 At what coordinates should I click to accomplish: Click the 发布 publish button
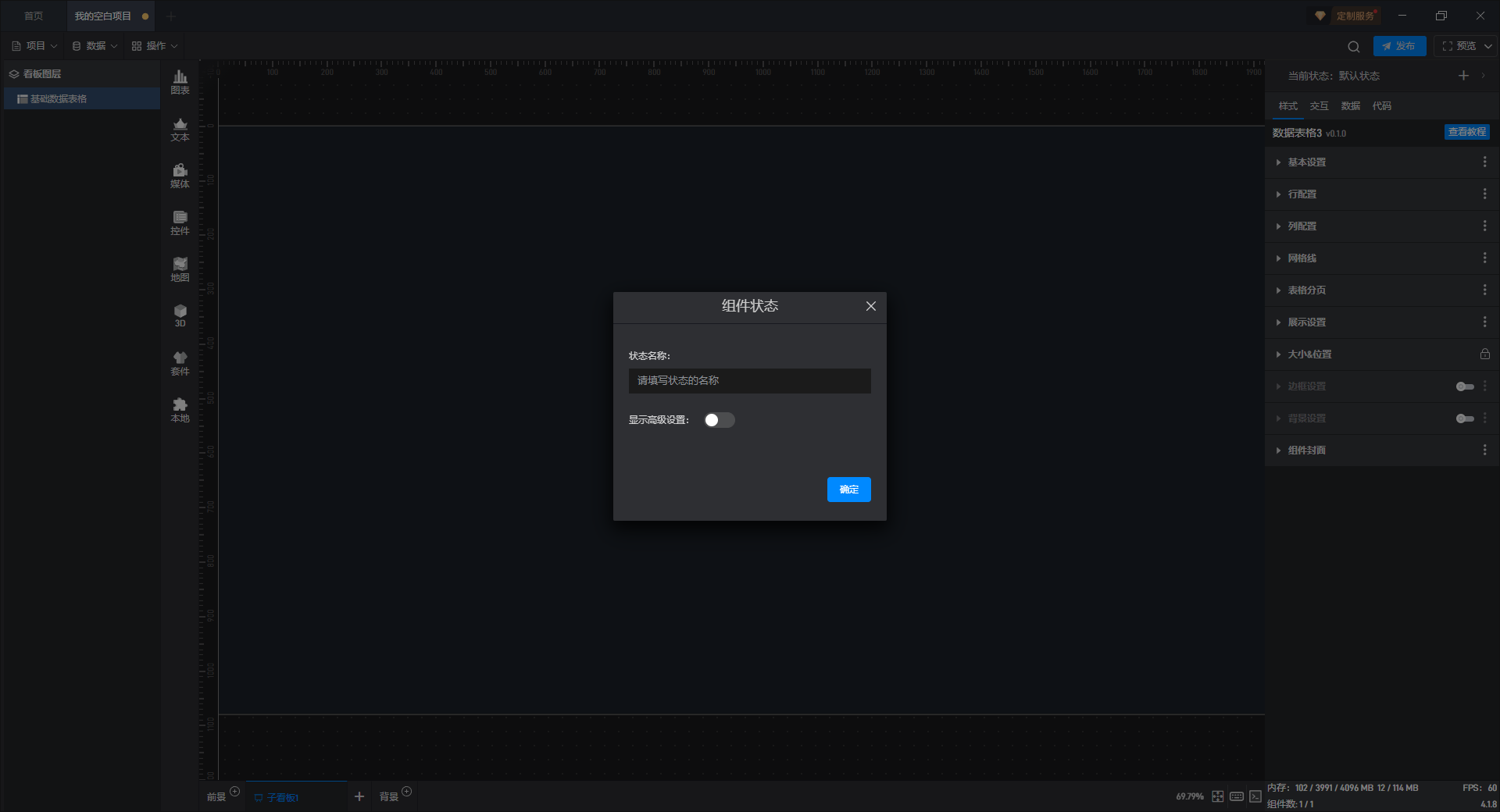1399,46
